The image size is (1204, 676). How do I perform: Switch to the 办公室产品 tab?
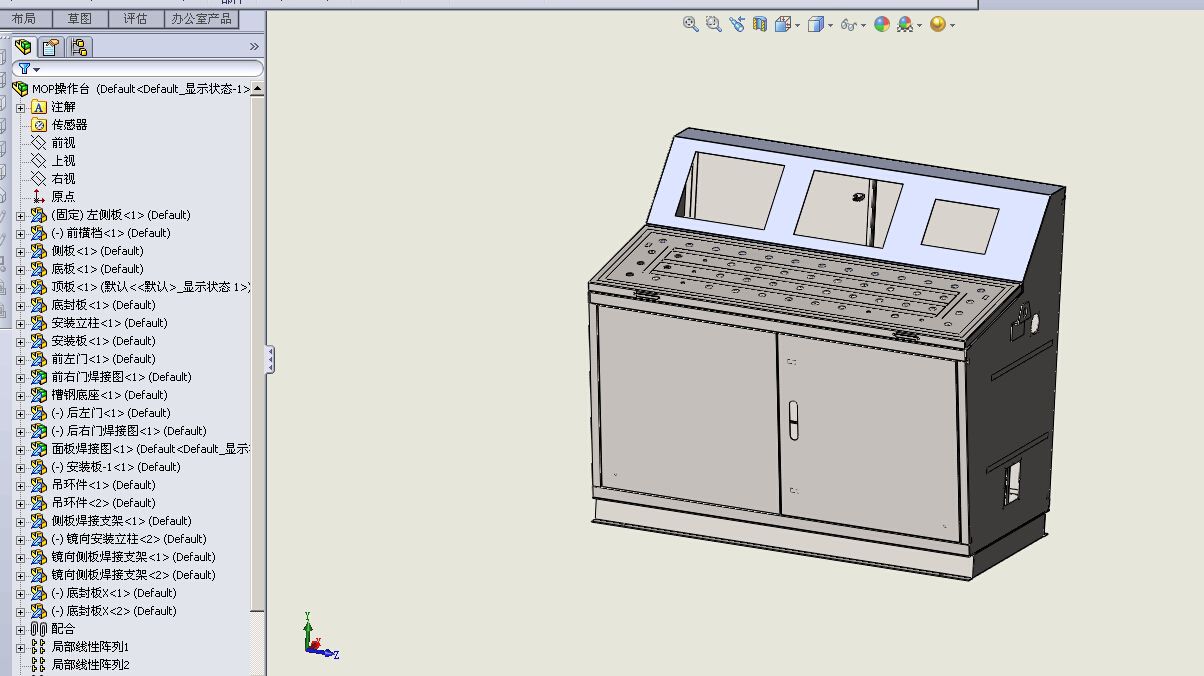pos(201,18)
